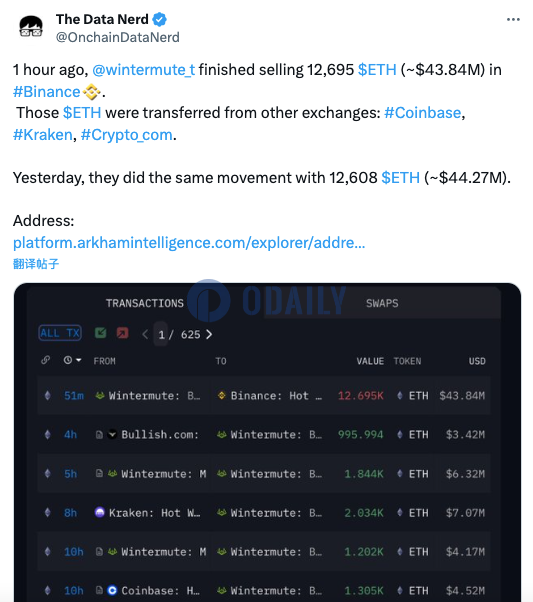The width and height of the screenshot is (533, 602).
Task: Open the time sort dropdown clock icon
Action: click(x=72, y=360)
